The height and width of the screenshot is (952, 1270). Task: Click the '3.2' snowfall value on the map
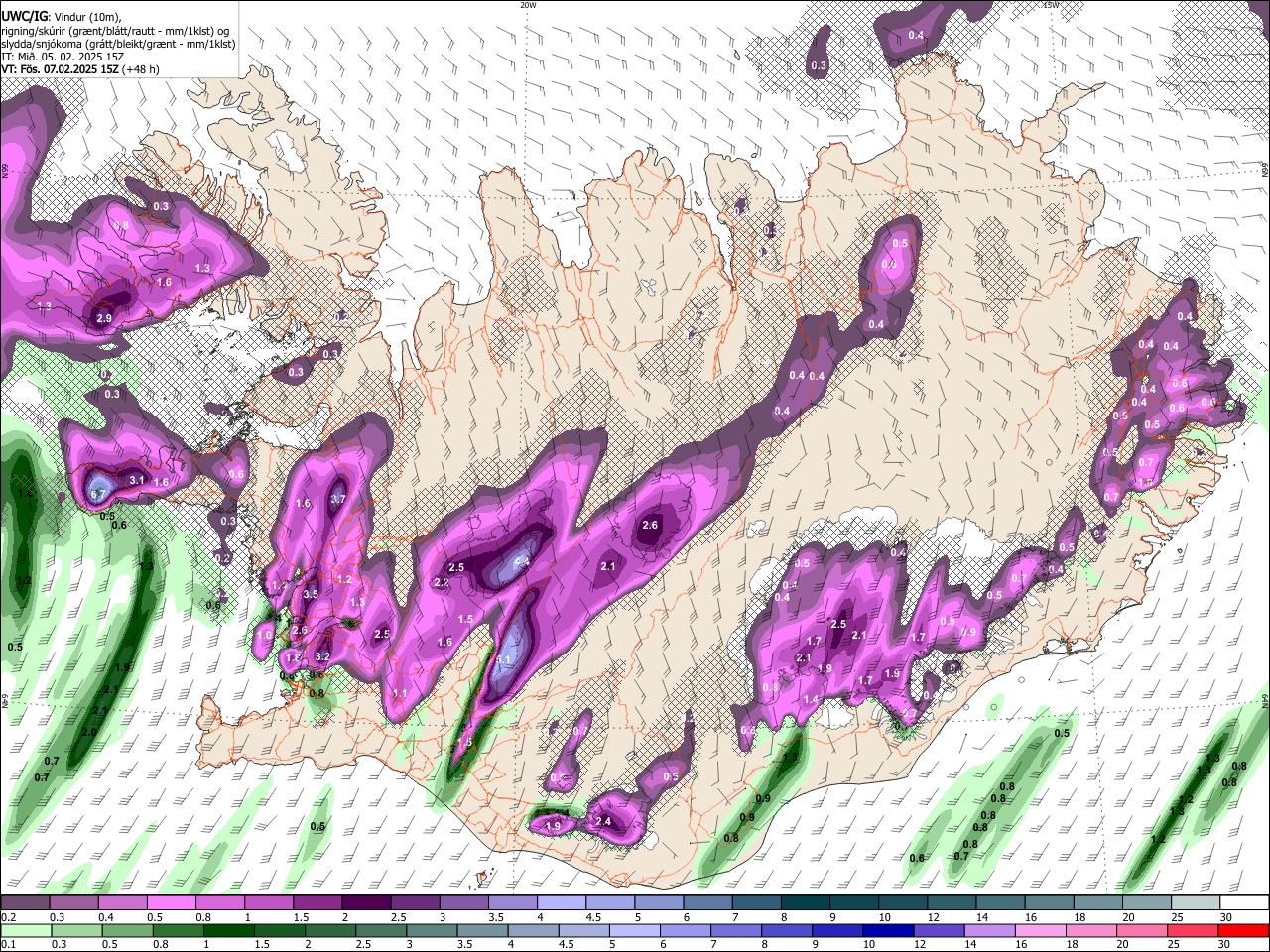321,656
